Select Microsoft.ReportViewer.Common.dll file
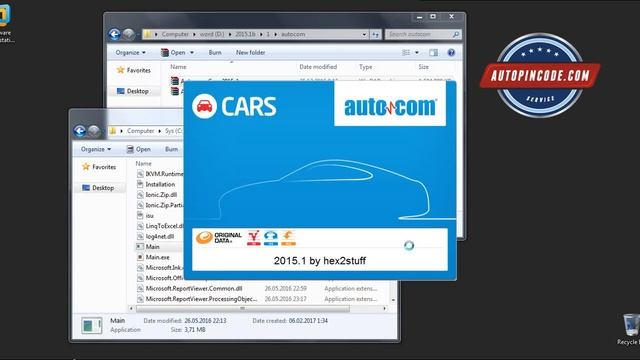640x360 pixels. click(x=194, y=288)
